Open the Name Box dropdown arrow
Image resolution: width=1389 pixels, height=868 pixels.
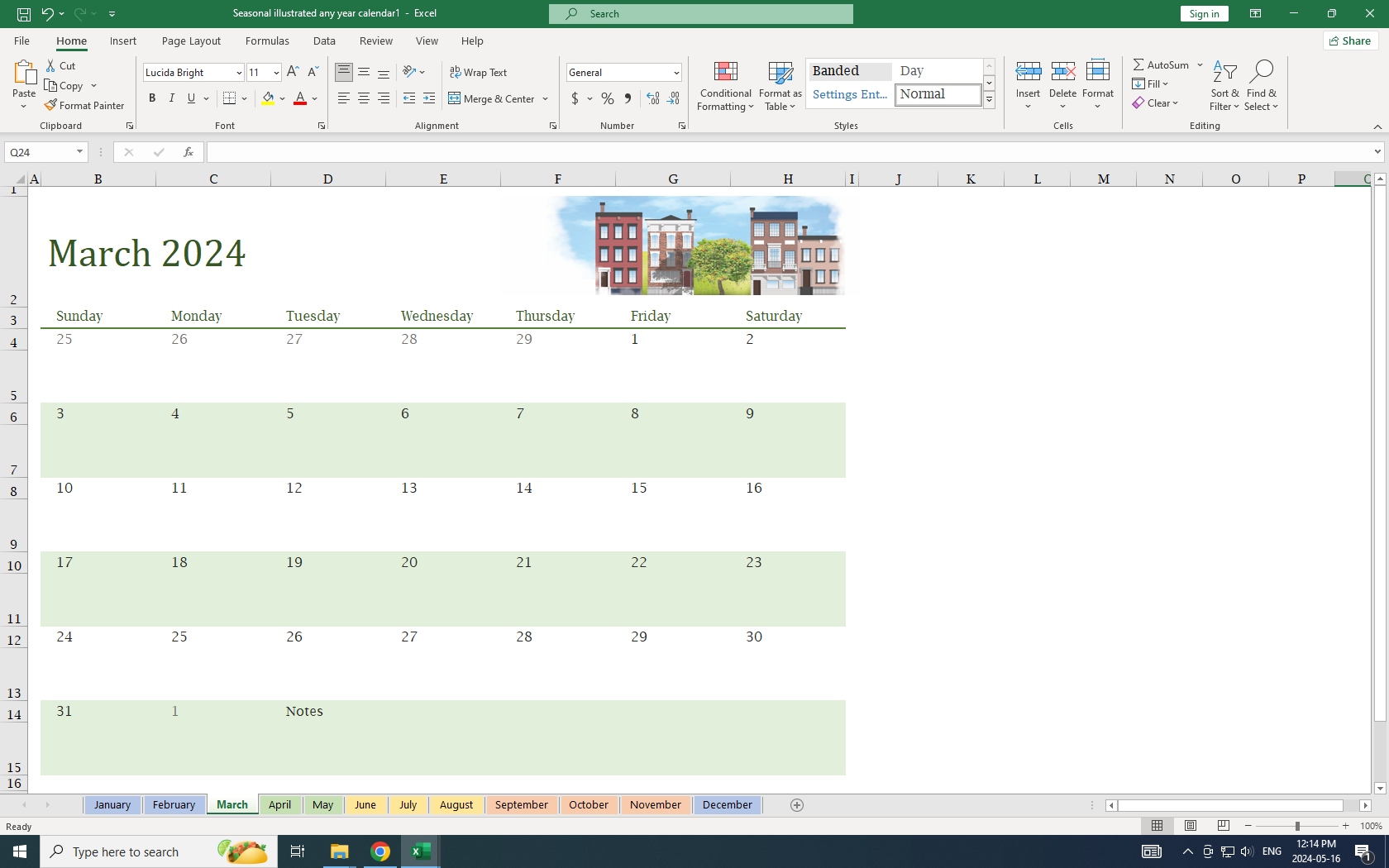[x=79, y=152]
